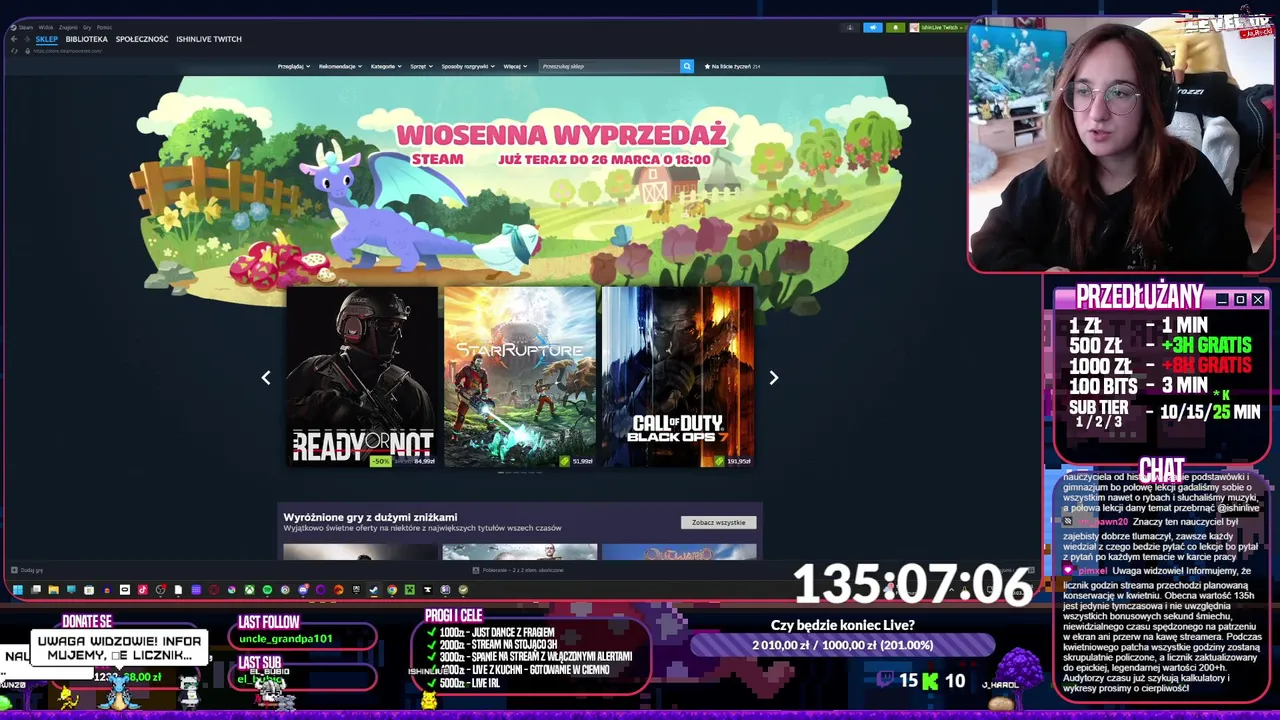Screen dimensions: 1280x720
Task: Expand the Rekomendacje dropdown
Action: 340,66
